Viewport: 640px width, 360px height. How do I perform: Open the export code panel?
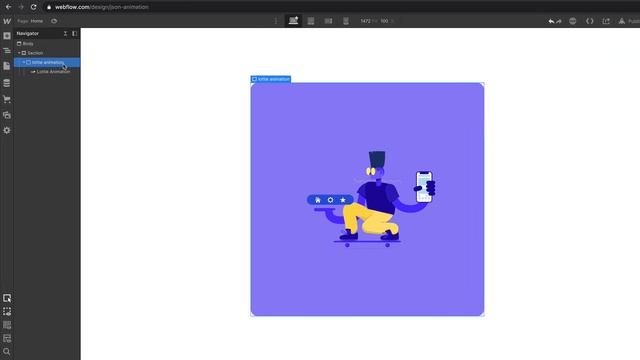(589, 21)
